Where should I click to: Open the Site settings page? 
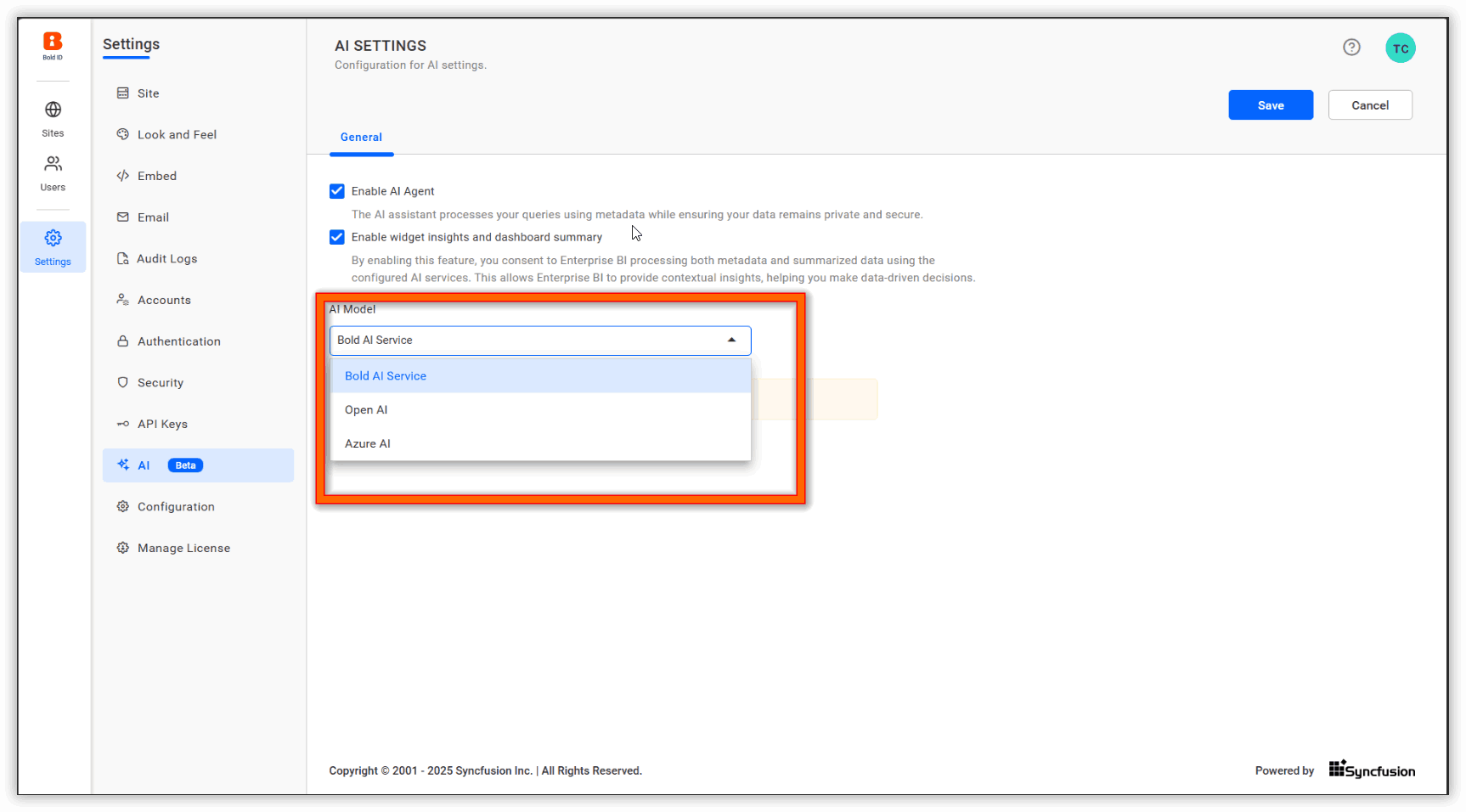click(198, 93)
